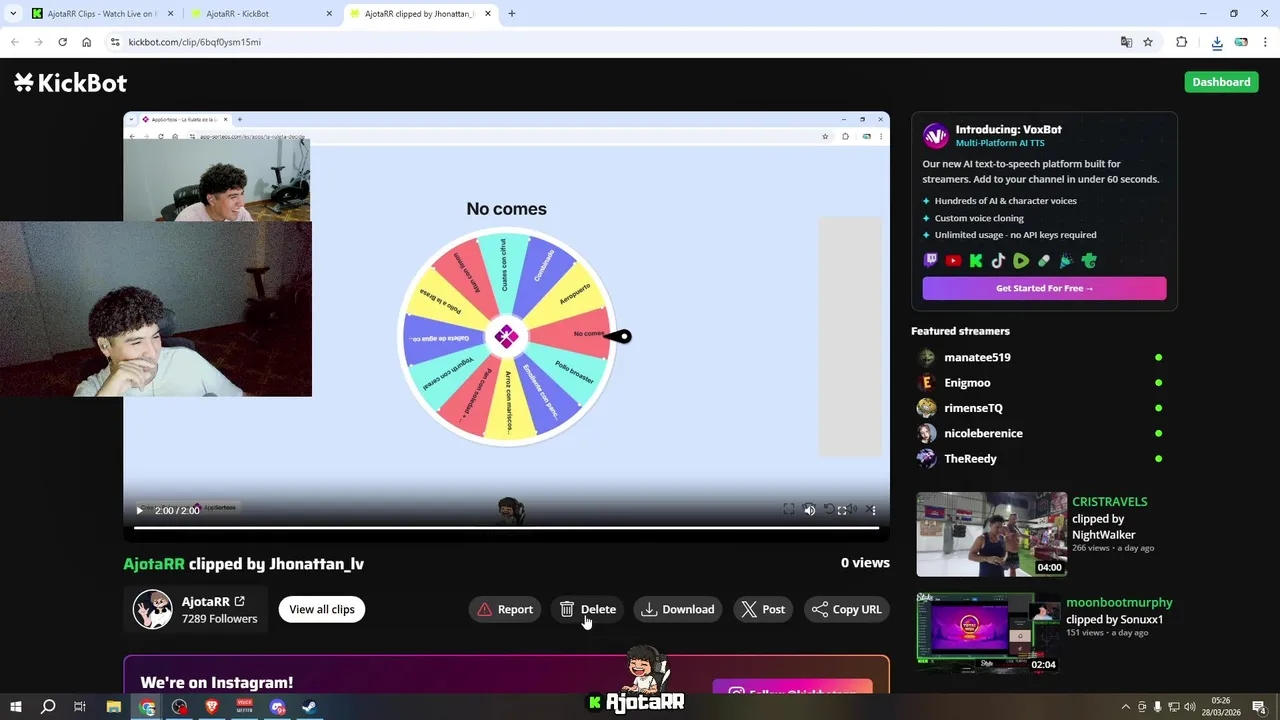
Task: Bookmark this page with the star
Action: pos(1148,42)
